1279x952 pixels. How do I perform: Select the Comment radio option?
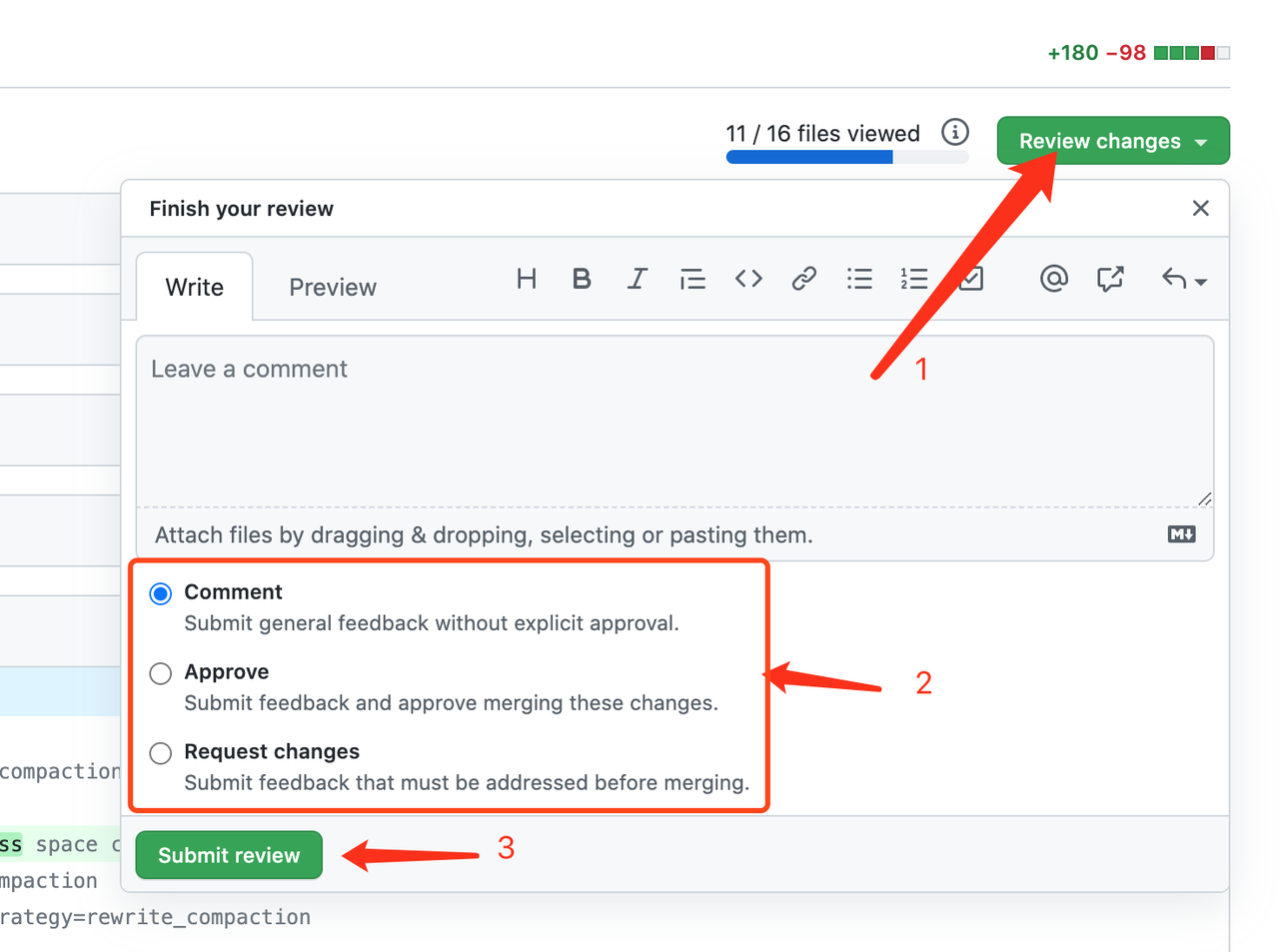[x=161, y=594]
